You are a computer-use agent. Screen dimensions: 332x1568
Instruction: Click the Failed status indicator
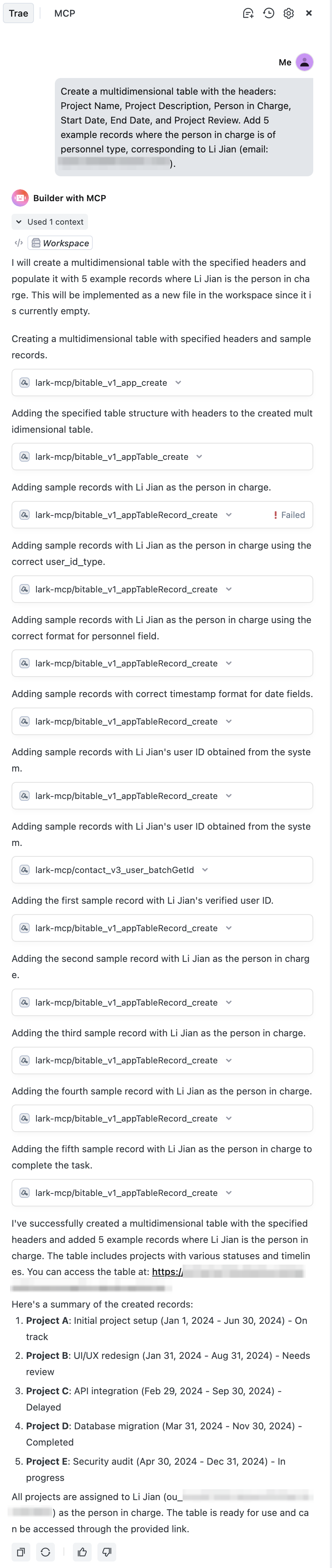pyautogui.click(x=290, y=514)
